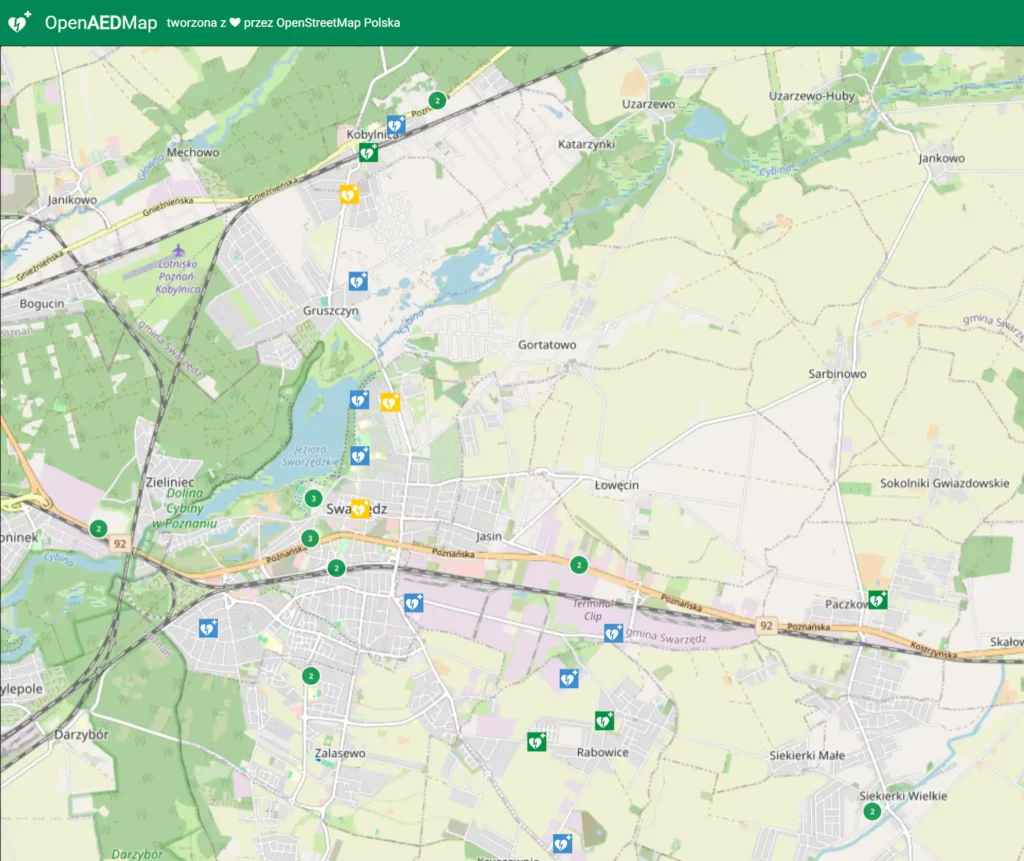Click the OpenAEDMap heart logo icon
This screenshot has width=1024, height=861.
point(19,22)
